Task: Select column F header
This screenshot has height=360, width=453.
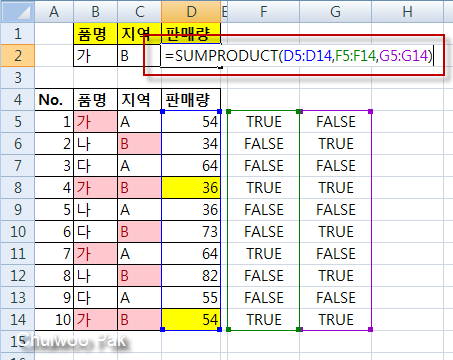Action: click(263, 12)
